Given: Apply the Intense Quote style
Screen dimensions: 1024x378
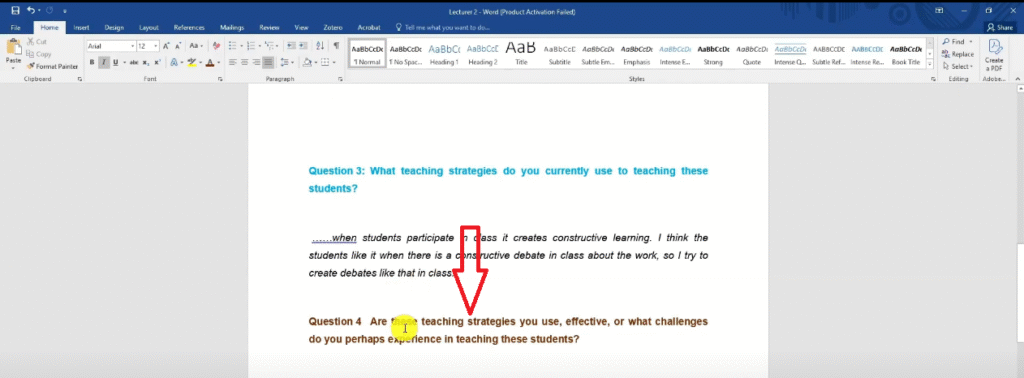Looking at the screenshot, I should [x=790, y=54].
